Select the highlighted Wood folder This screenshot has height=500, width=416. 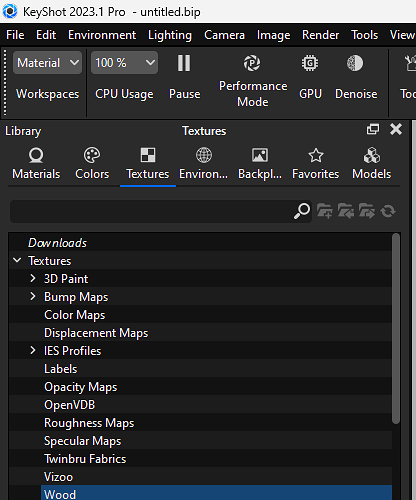pos(216,493)
